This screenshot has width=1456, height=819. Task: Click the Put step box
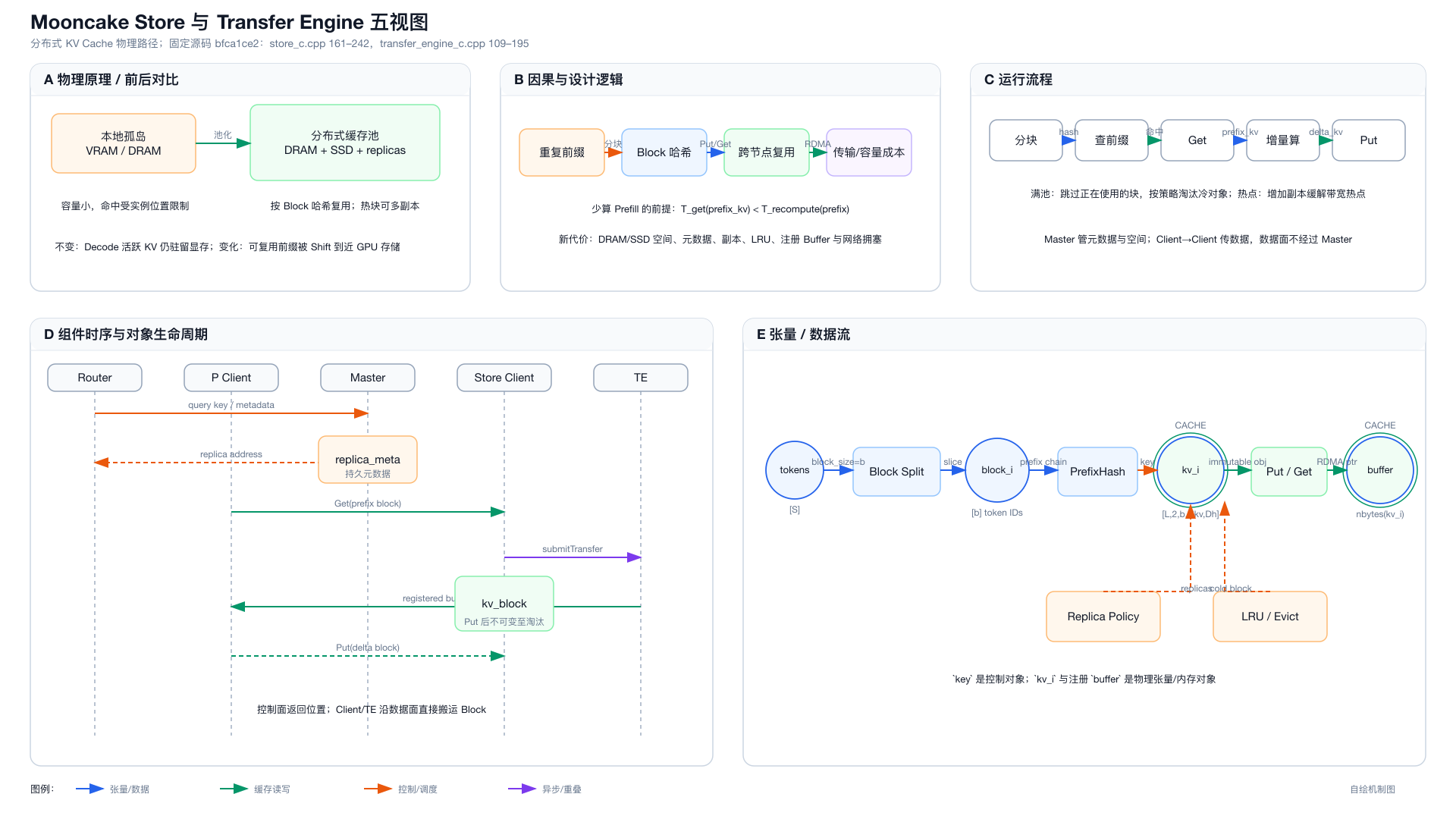pyautogui.click(x=1369, y=140)
